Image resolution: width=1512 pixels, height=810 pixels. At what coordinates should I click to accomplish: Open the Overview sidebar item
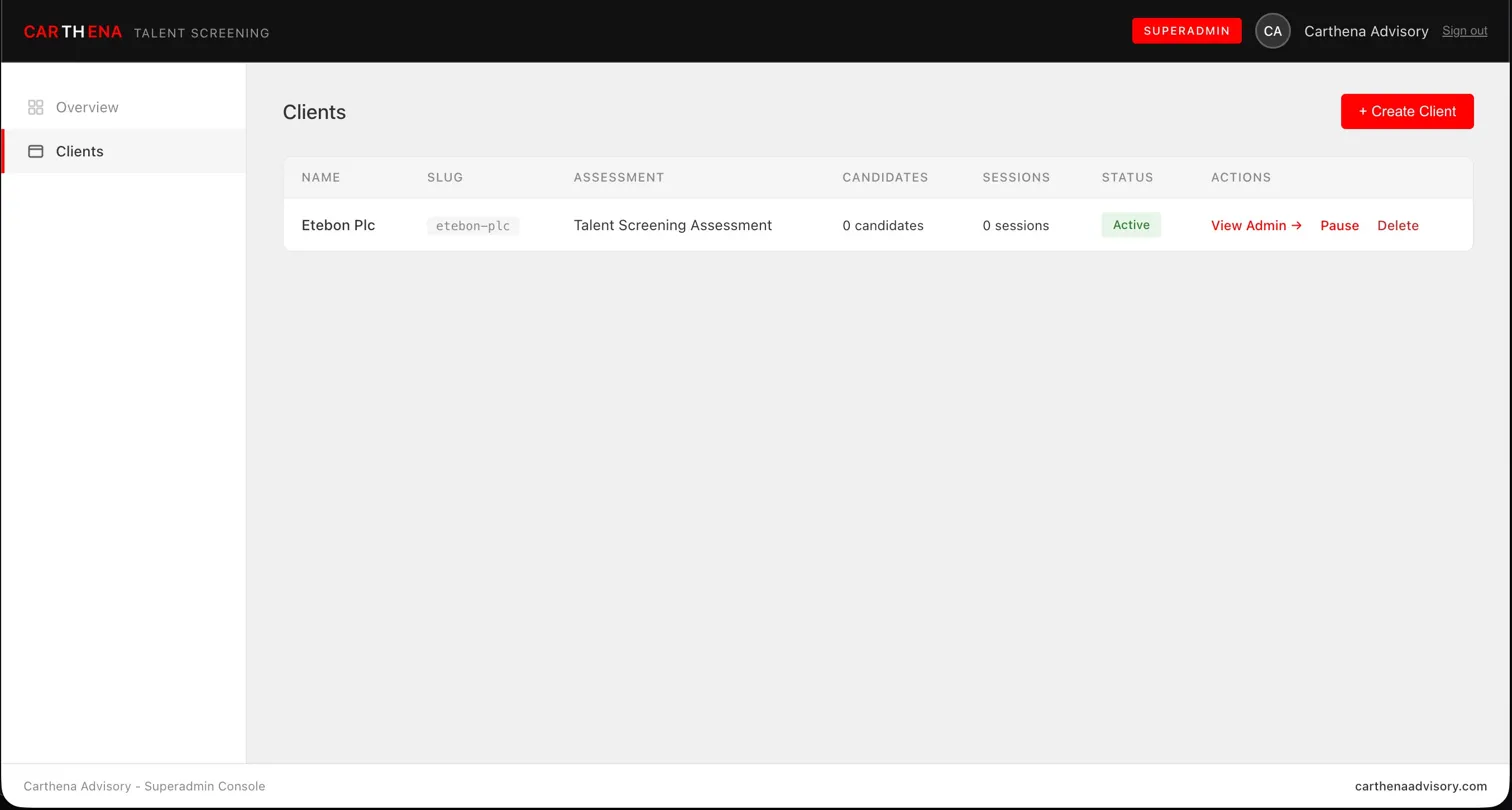(x=124, y=107)
